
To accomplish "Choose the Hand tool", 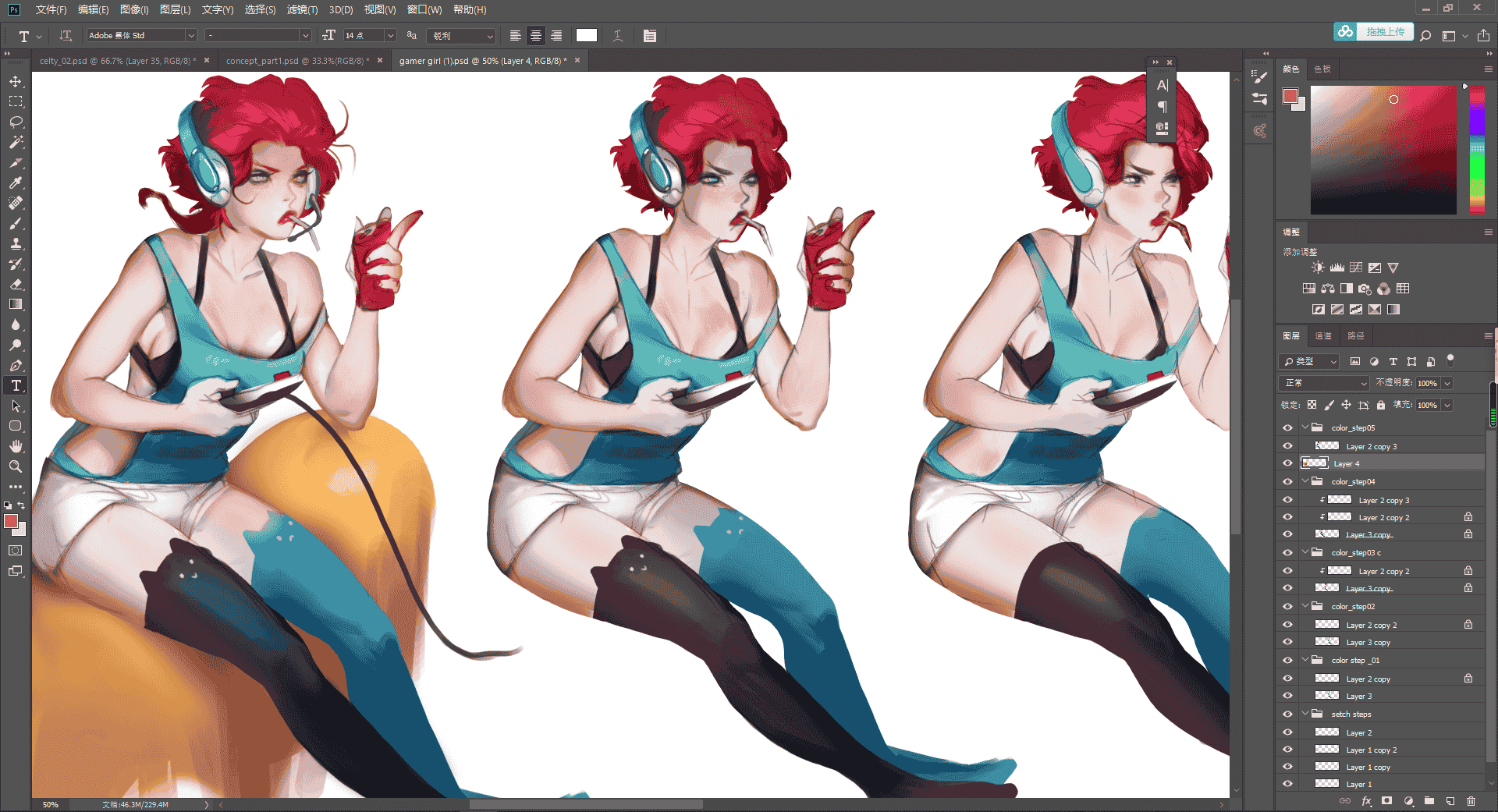I will point(16,446).
